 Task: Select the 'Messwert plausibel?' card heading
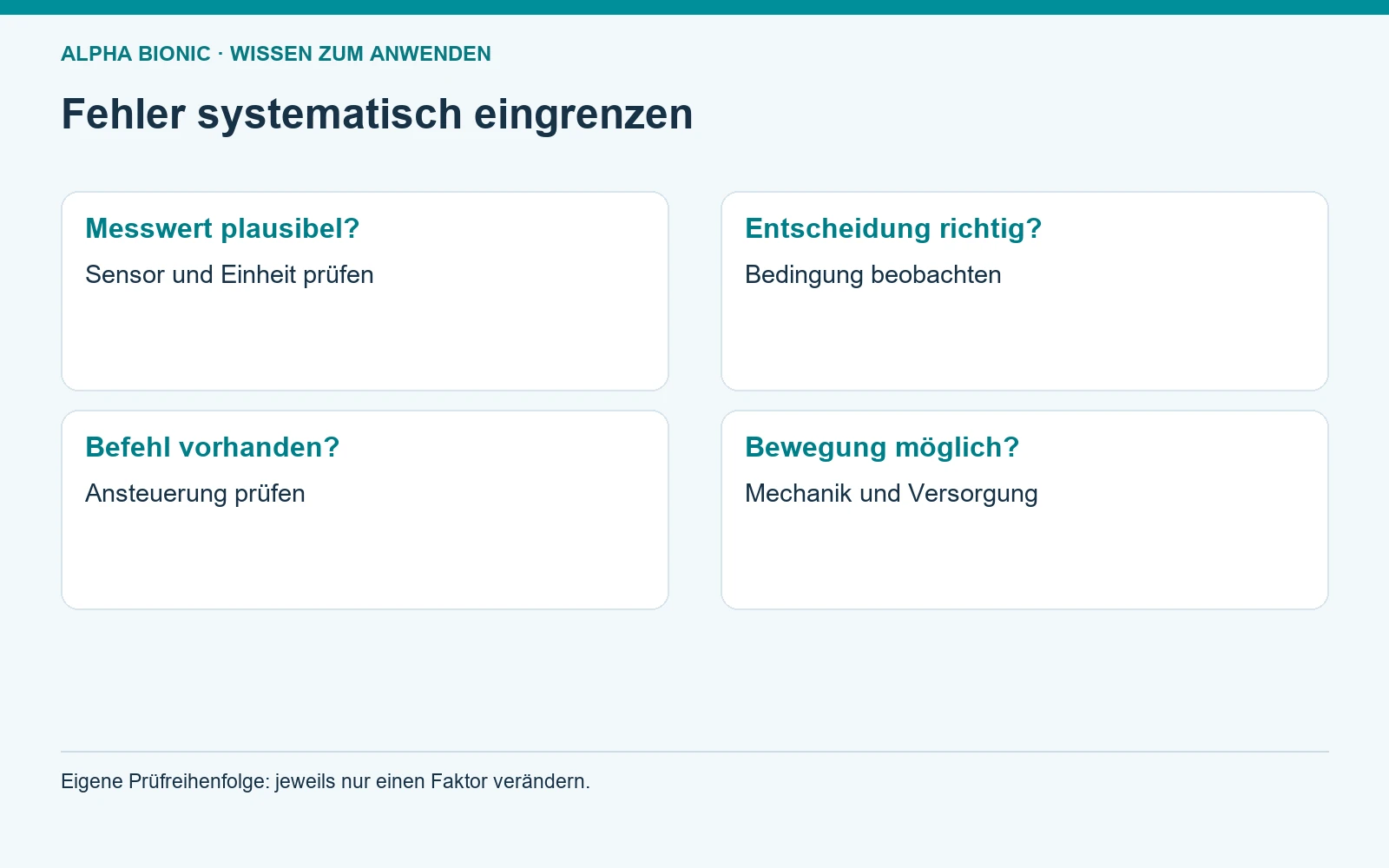222,228
